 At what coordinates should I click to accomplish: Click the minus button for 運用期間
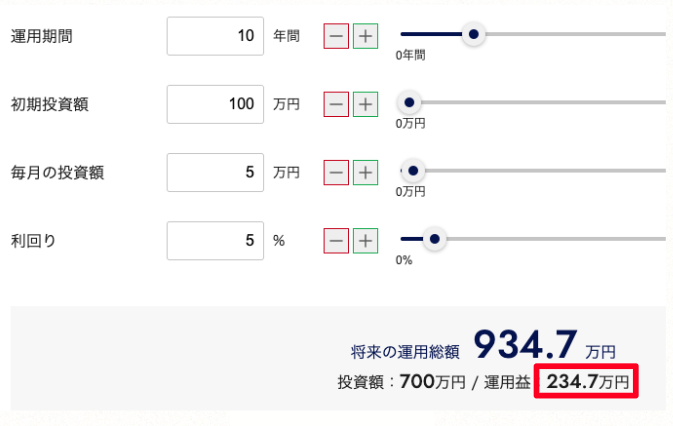336,36
